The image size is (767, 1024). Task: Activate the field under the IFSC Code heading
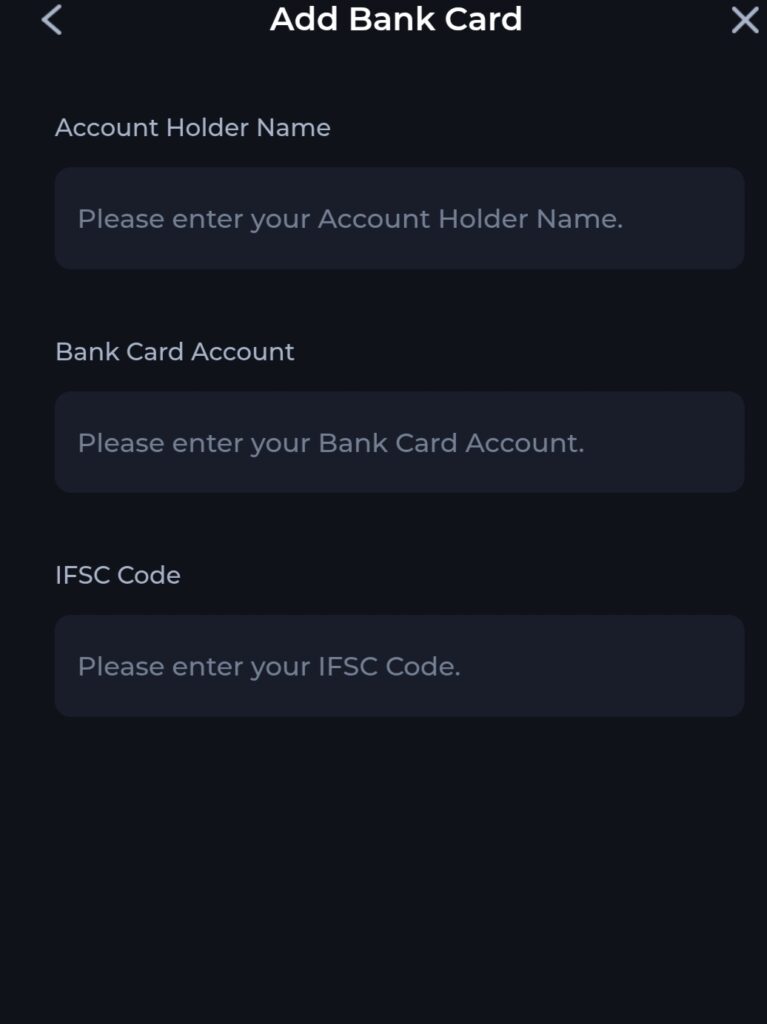pos(399,666)
